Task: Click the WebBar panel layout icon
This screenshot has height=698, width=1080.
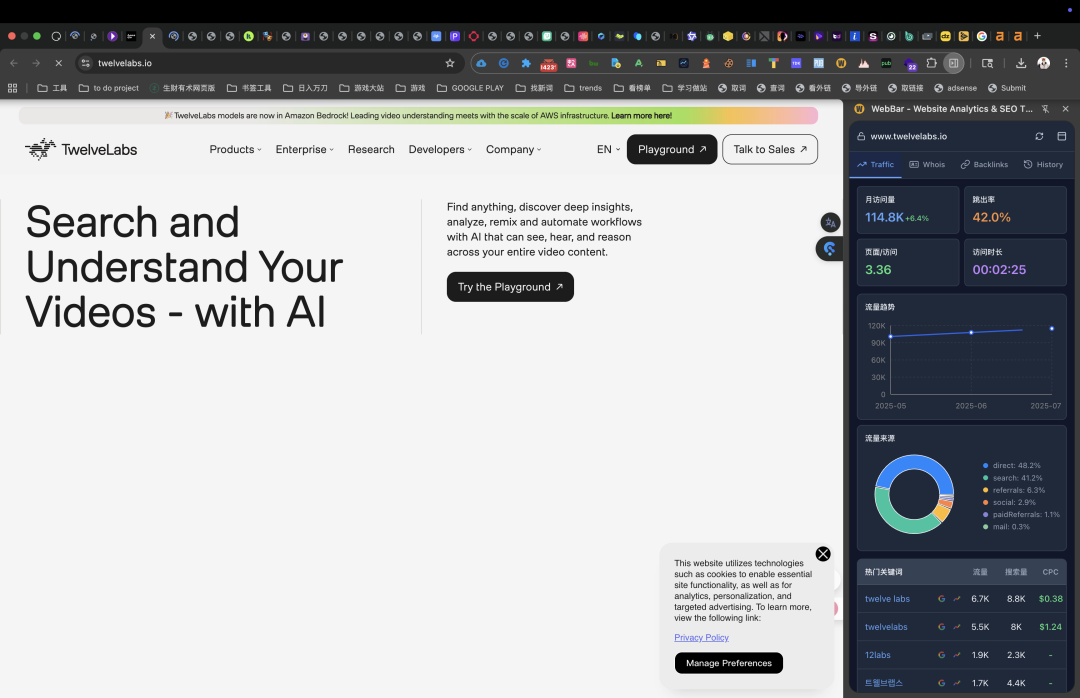Action: coord(1061,136)
